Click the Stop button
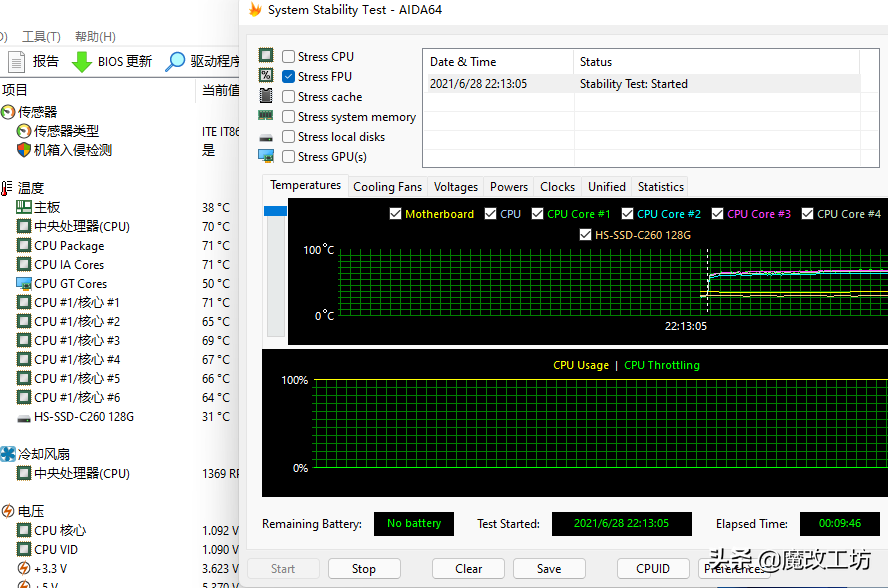 364,569
